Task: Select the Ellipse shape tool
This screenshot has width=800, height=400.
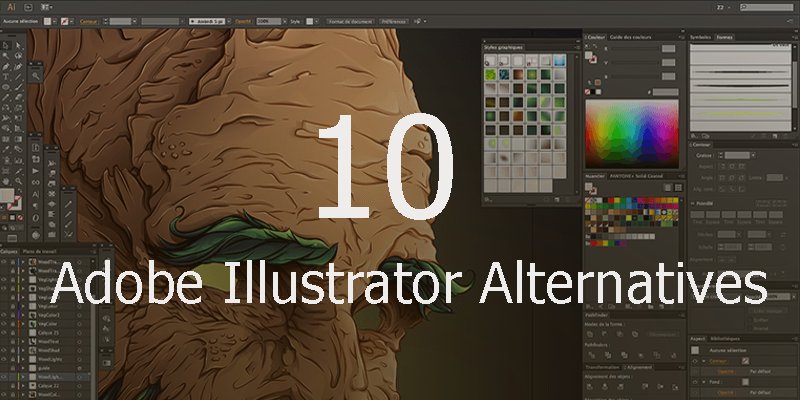Action: tap(6, 87)
